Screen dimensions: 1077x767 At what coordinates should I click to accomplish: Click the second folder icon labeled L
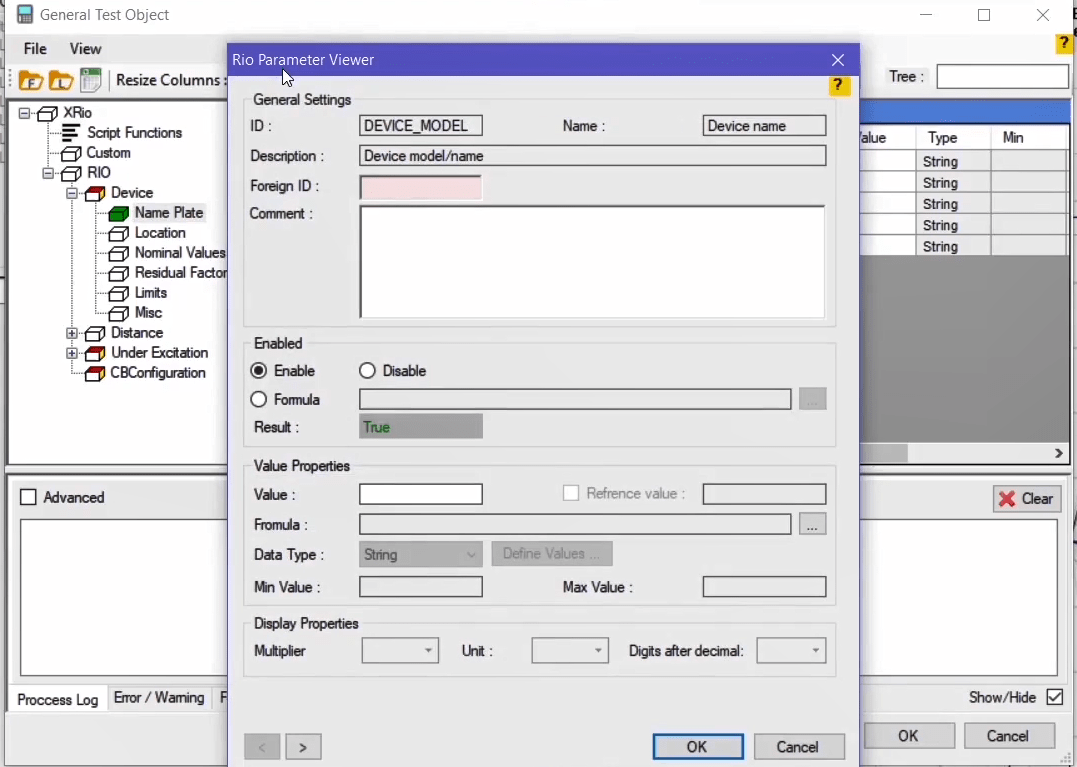coord(61,81)
